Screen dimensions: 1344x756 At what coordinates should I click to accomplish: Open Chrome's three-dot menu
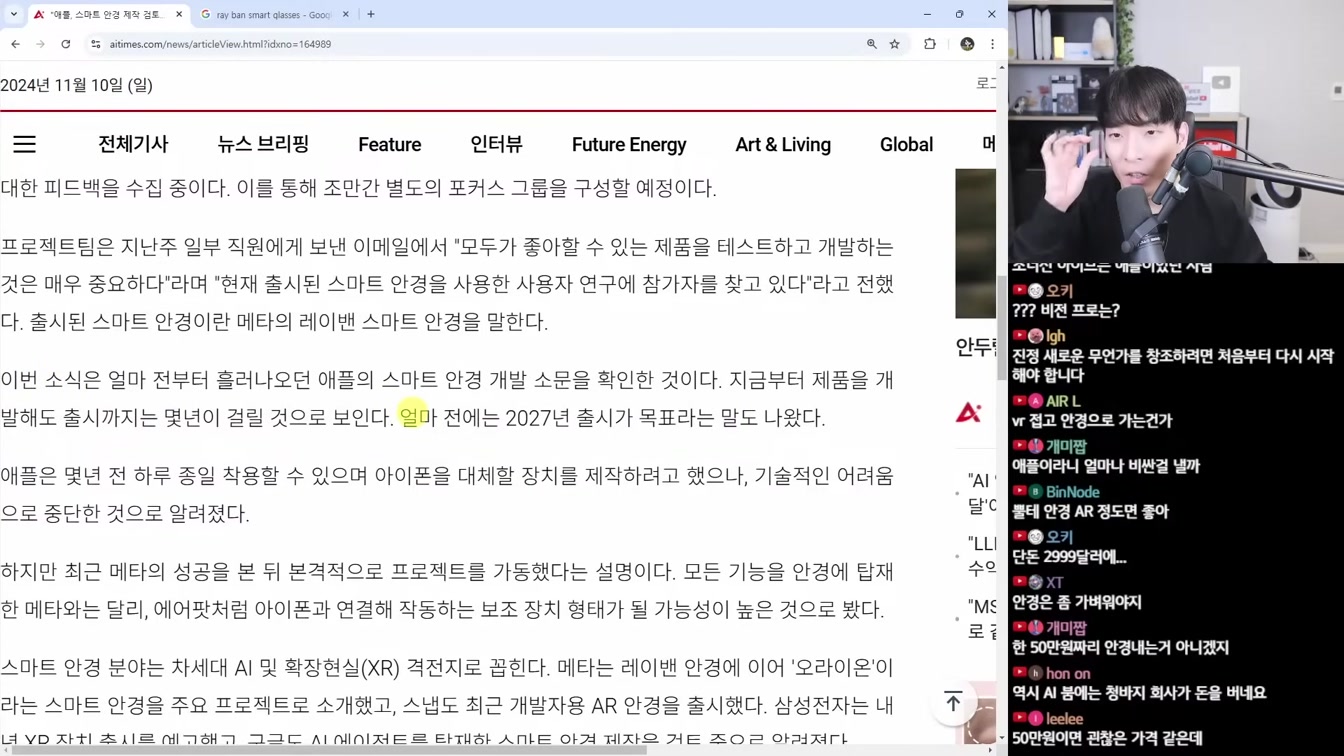[992, 44]
